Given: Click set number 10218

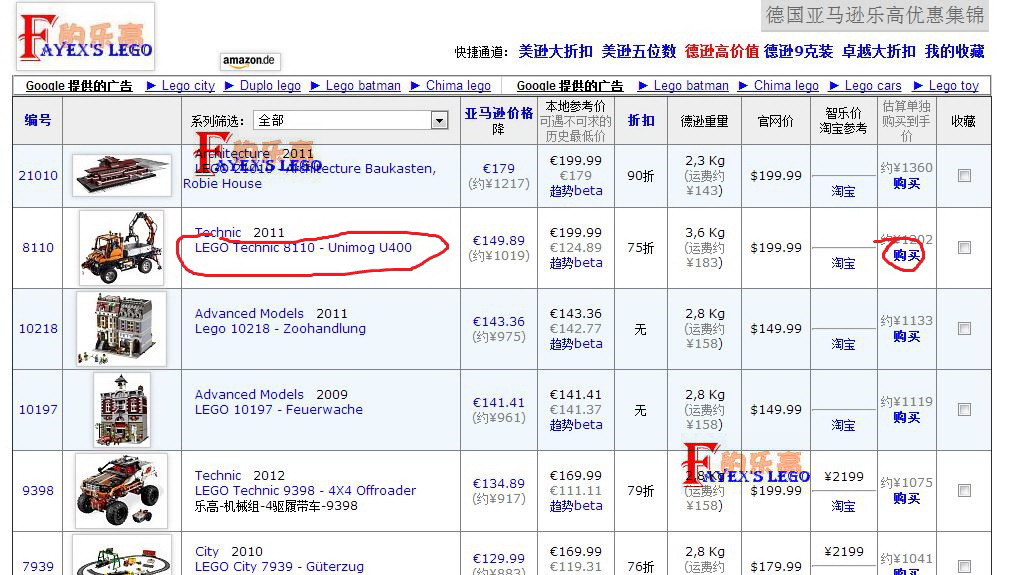Looking at the screenshot, I should [38, 329].
